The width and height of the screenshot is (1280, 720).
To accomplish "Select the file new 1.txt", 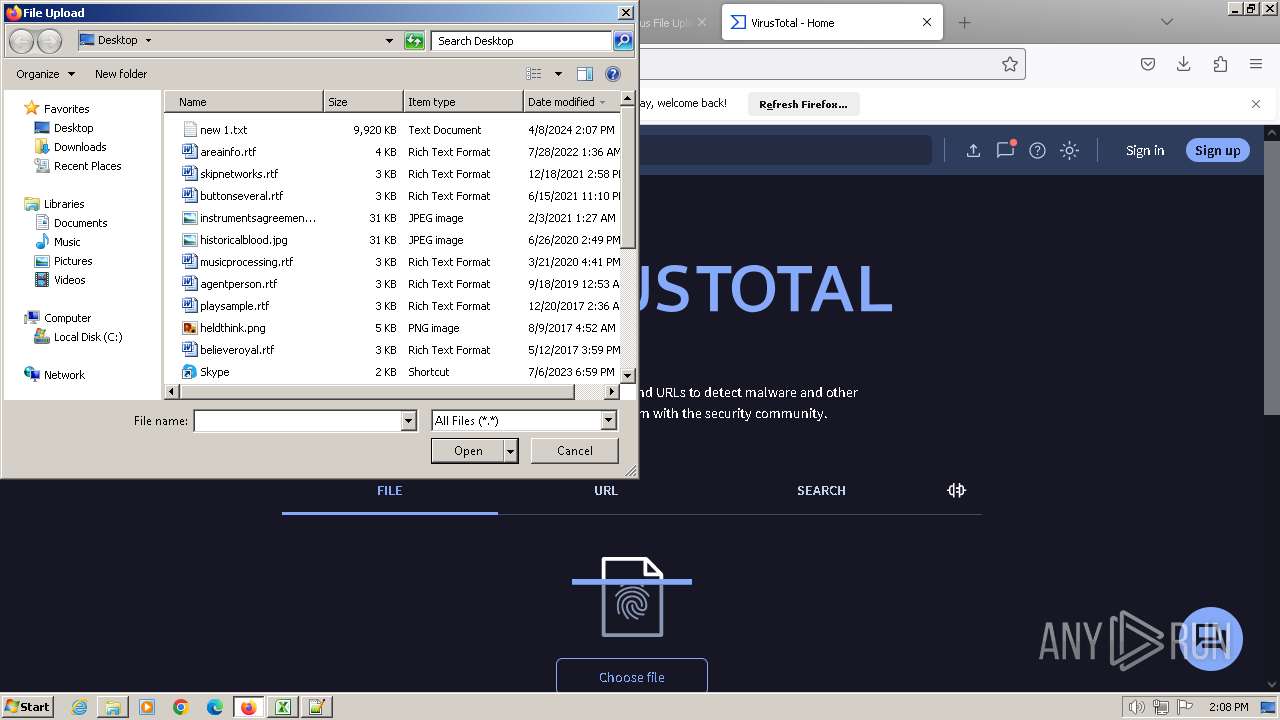I will 223,130.
